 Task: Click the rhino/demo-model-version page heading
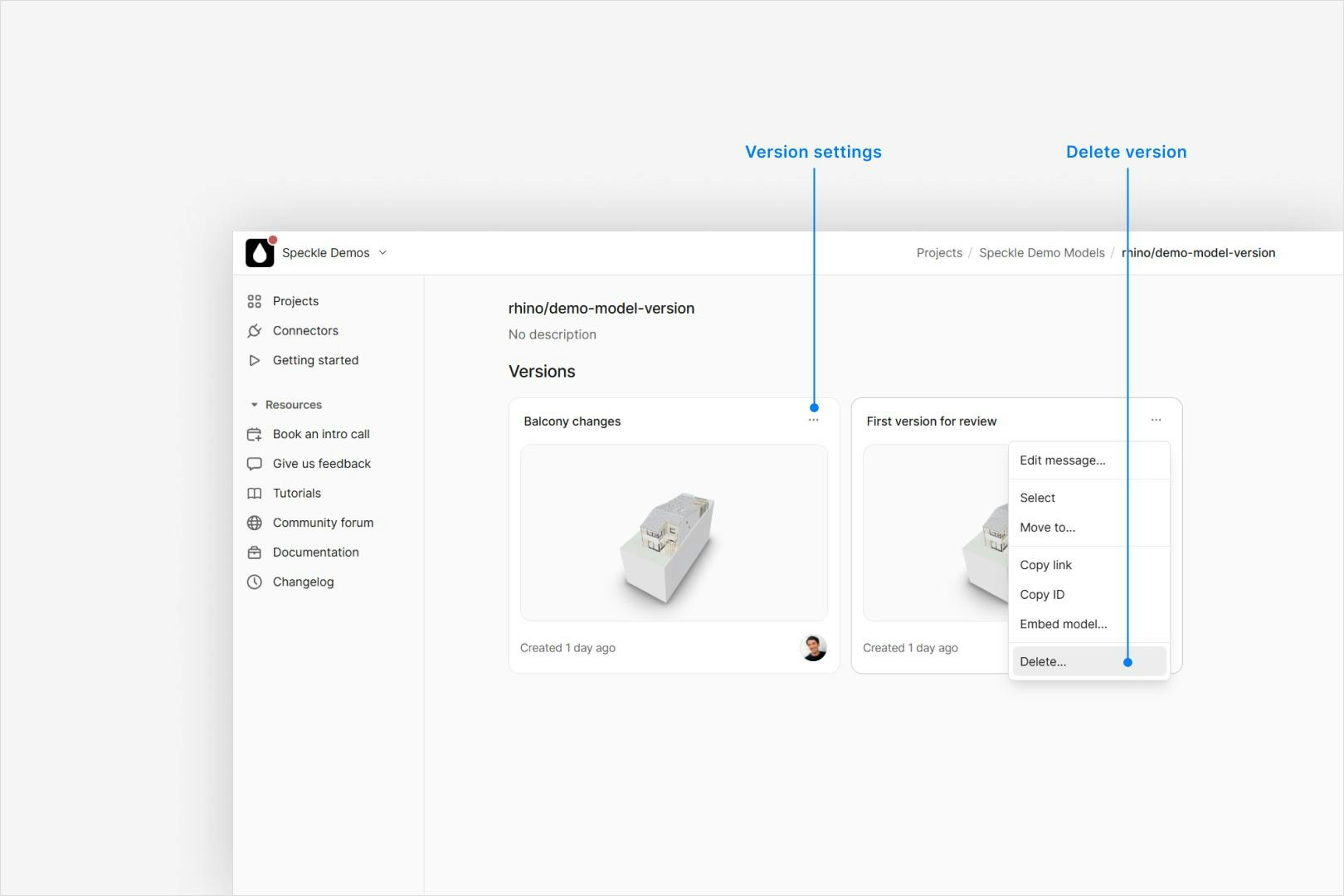point(601,309)
